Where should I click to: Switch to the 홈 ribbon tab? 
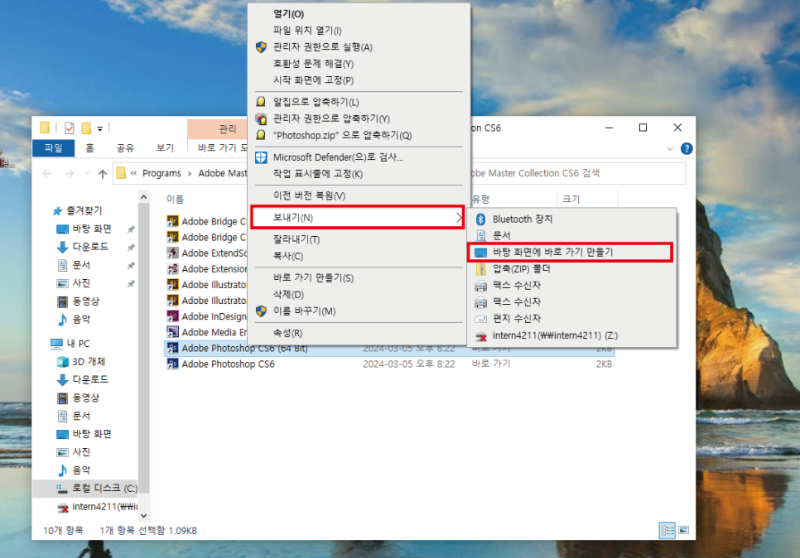(x=90, y=148)
